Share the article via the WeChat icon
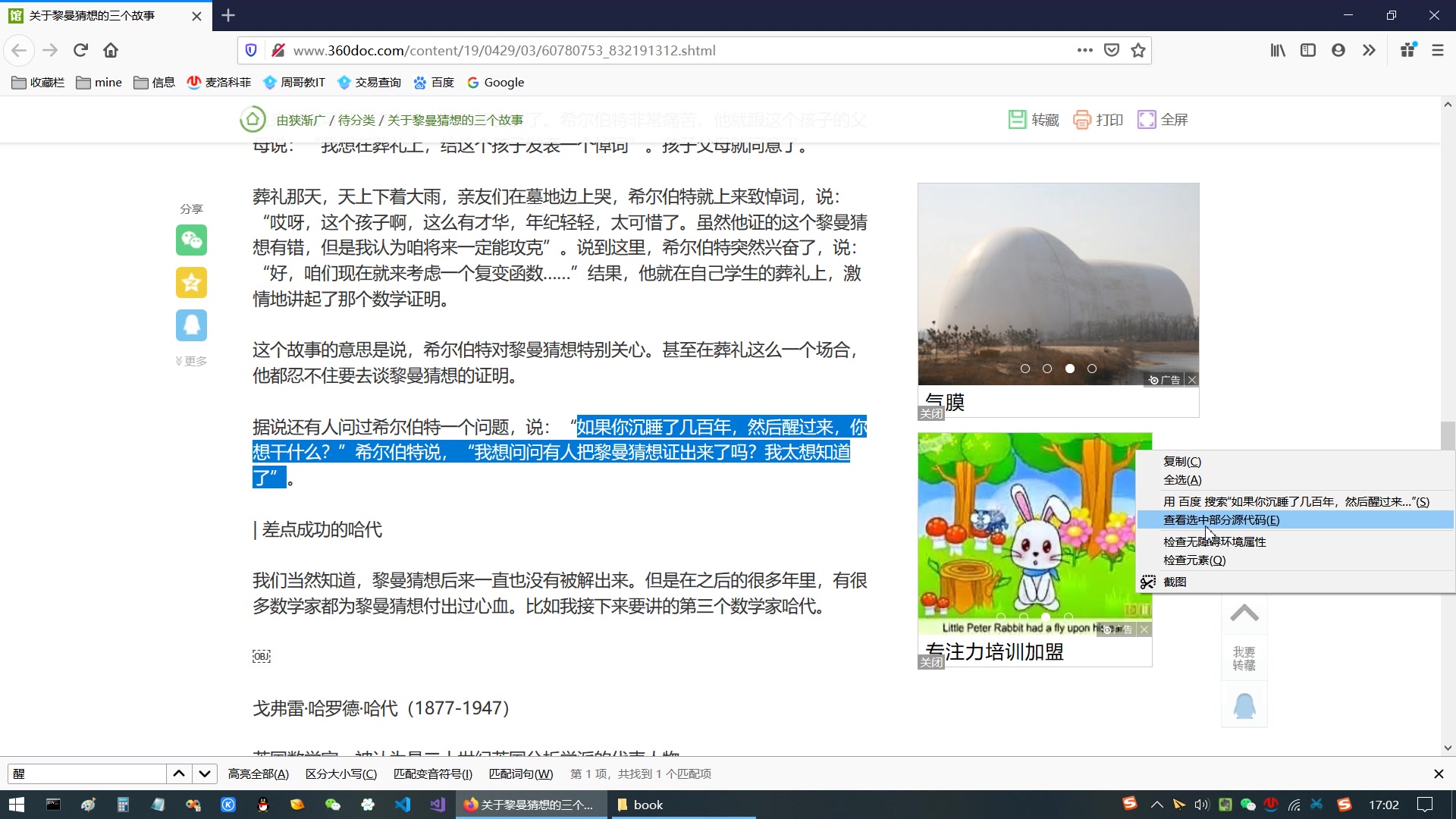1456x819 pixels. point(191,240)
